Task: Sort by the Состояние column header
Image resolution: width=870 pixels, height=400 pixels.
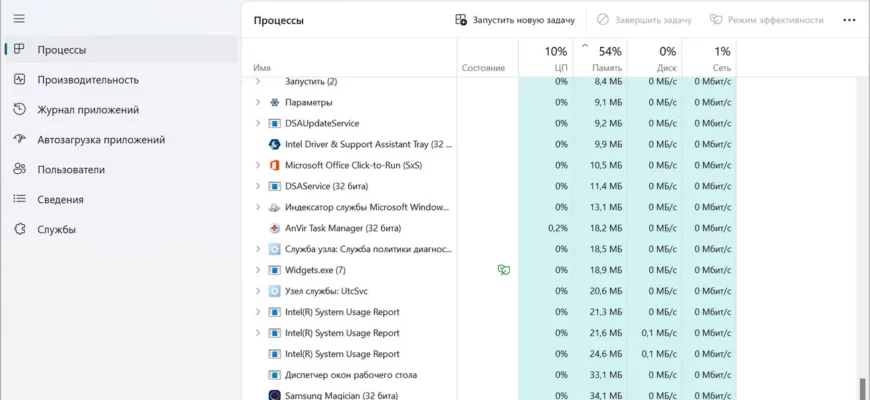Action: pos(488,58)
